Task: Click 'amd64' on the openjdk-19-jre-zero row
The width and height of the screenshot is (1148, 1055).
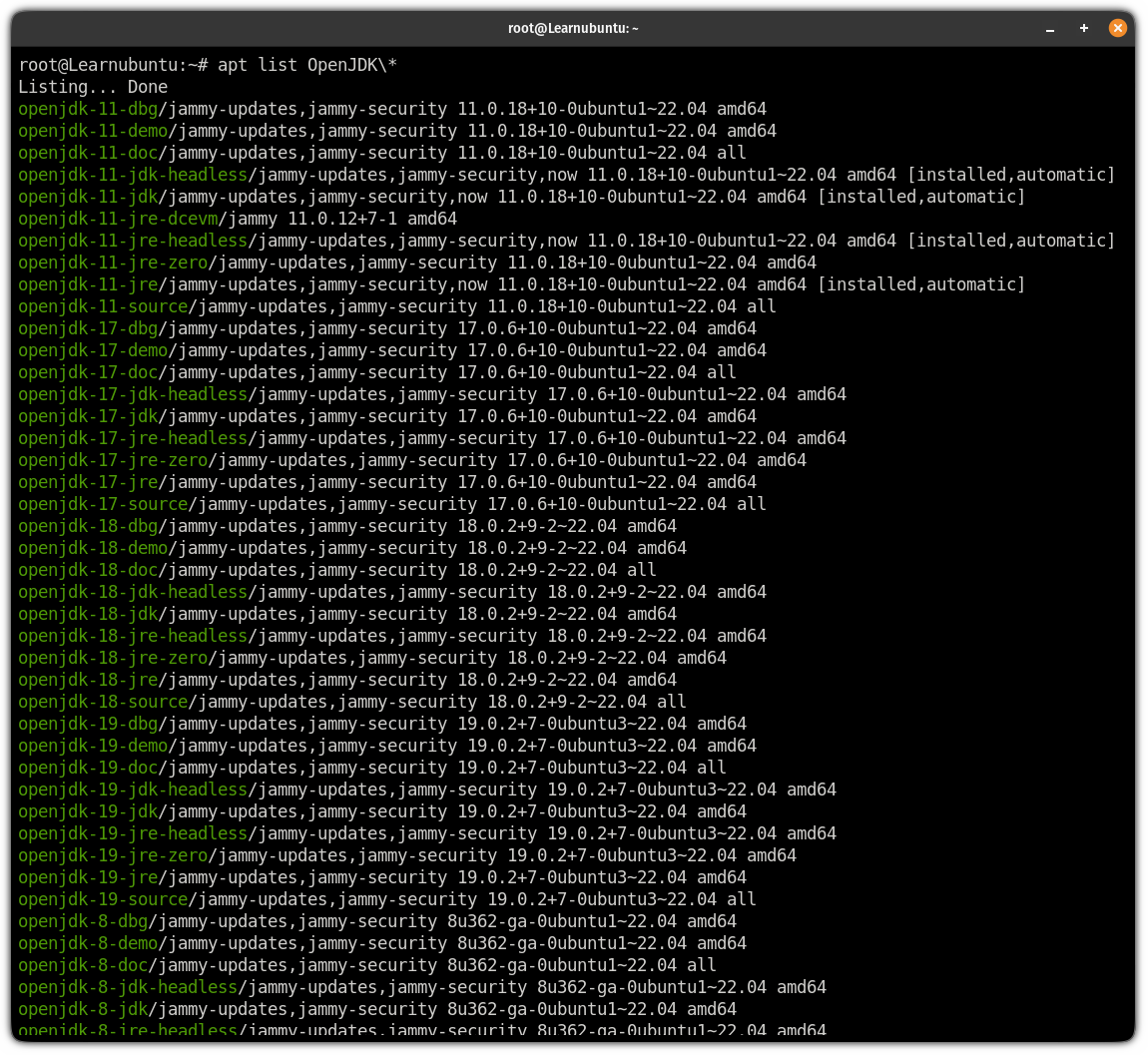Action: 772,855
